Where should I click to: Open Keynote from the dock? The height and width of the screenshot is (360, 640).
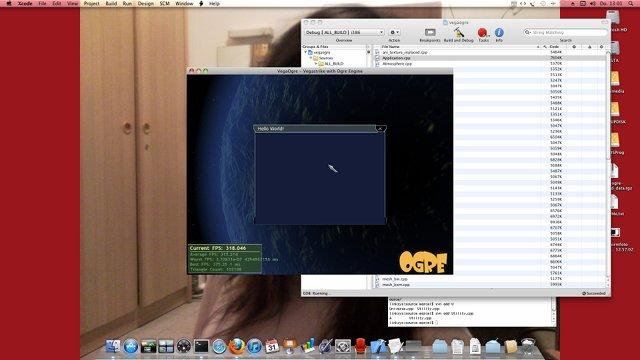pyautogui.click(x=289, y=346)
